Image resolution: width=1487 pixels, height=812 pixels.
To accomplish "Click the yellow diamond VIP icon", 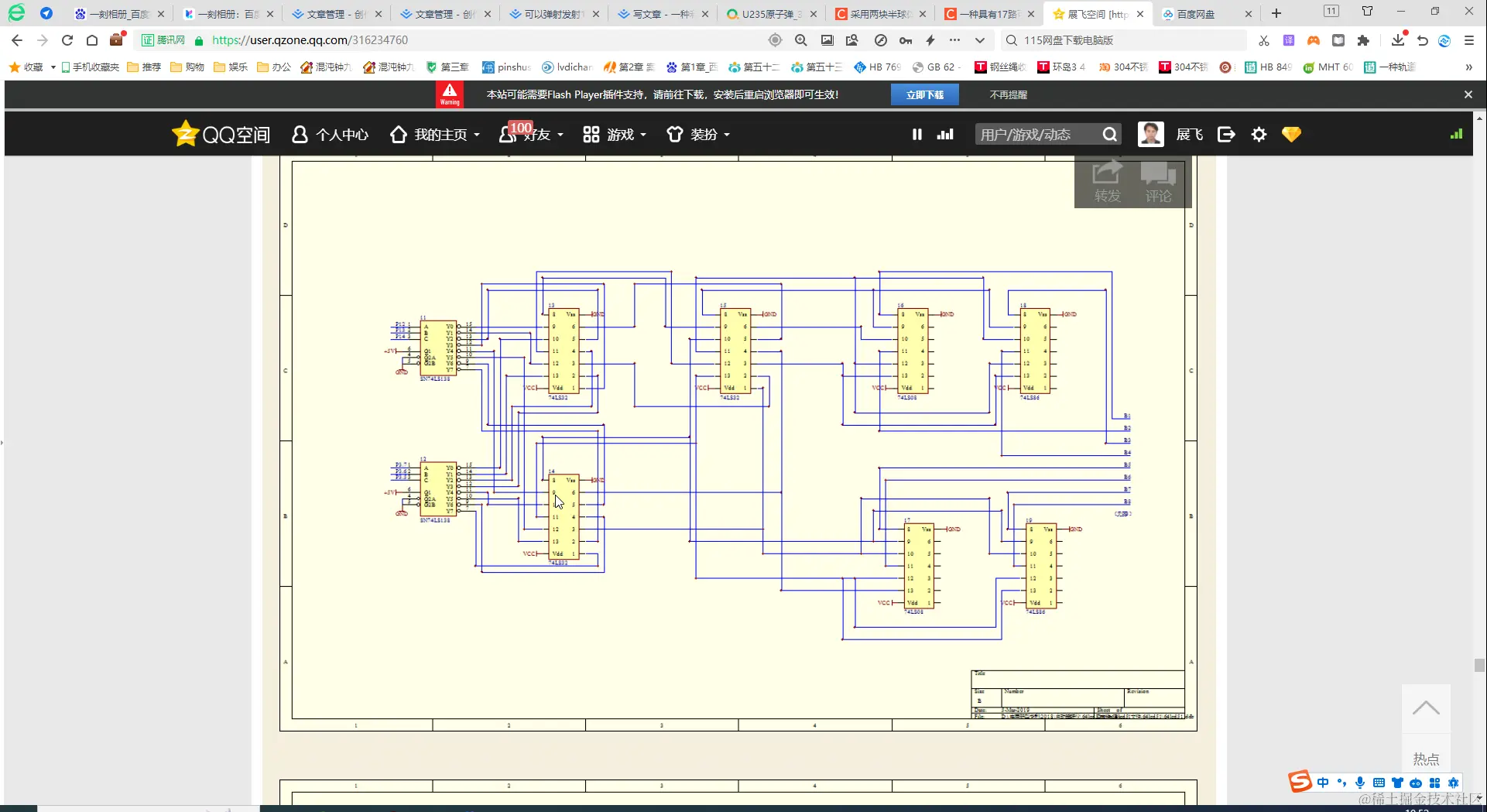I will pos(1291,135).
